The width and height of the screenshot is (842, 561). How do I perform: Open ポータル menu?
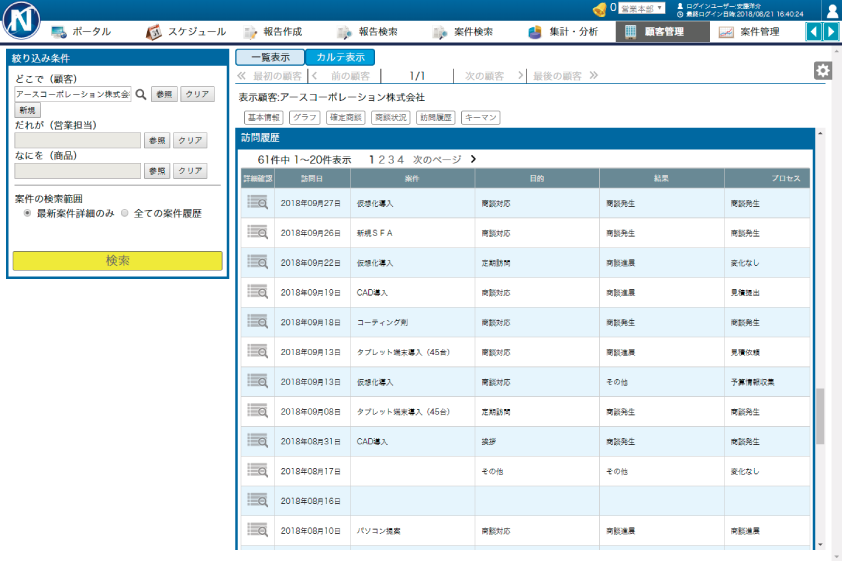pyautogui.click(x=82, y=32)
